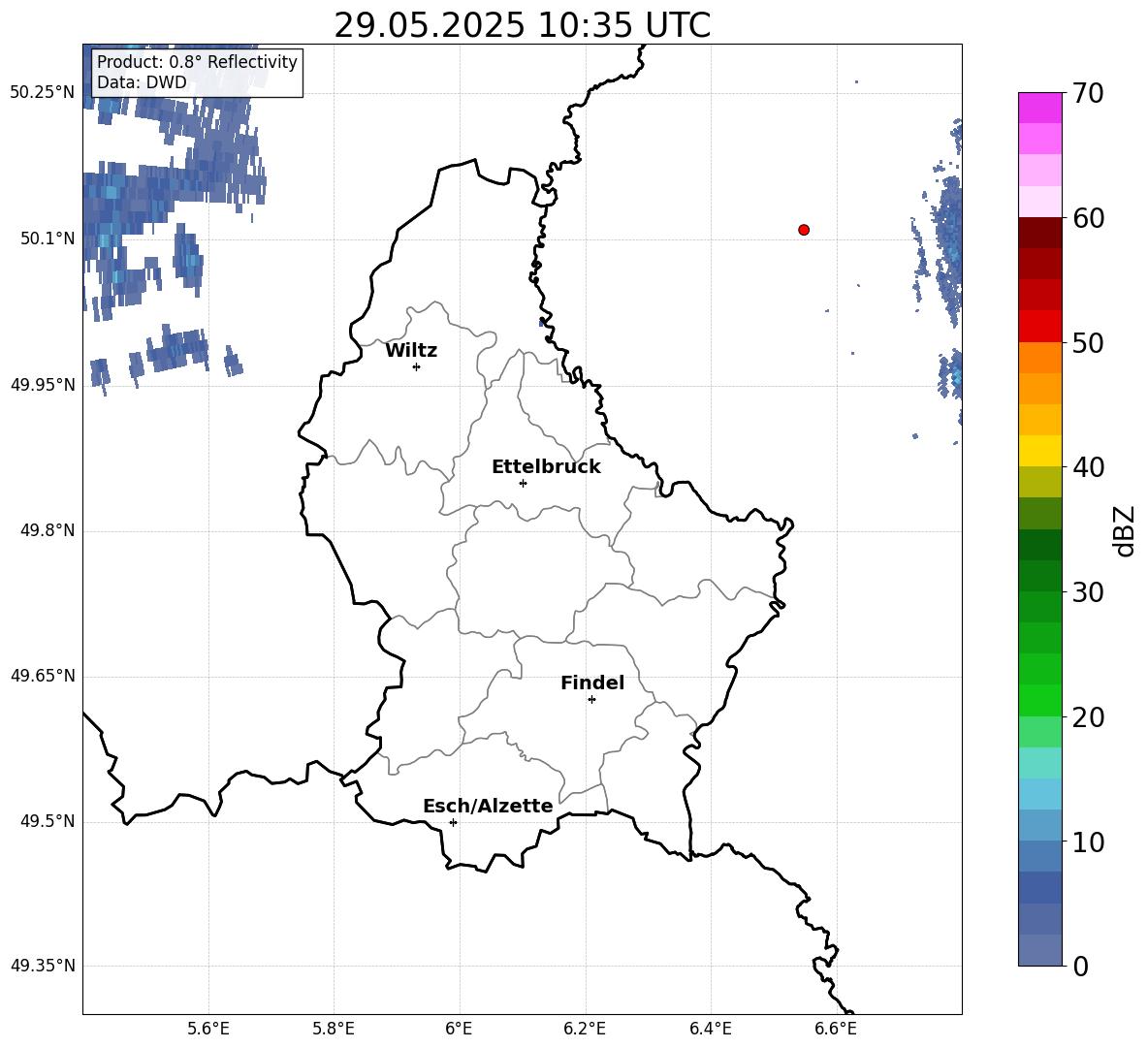Click the 49.65°N latitude label
Image resolution: width=1148 pixels, height=1048 pixels.
[x=43, y=675]
